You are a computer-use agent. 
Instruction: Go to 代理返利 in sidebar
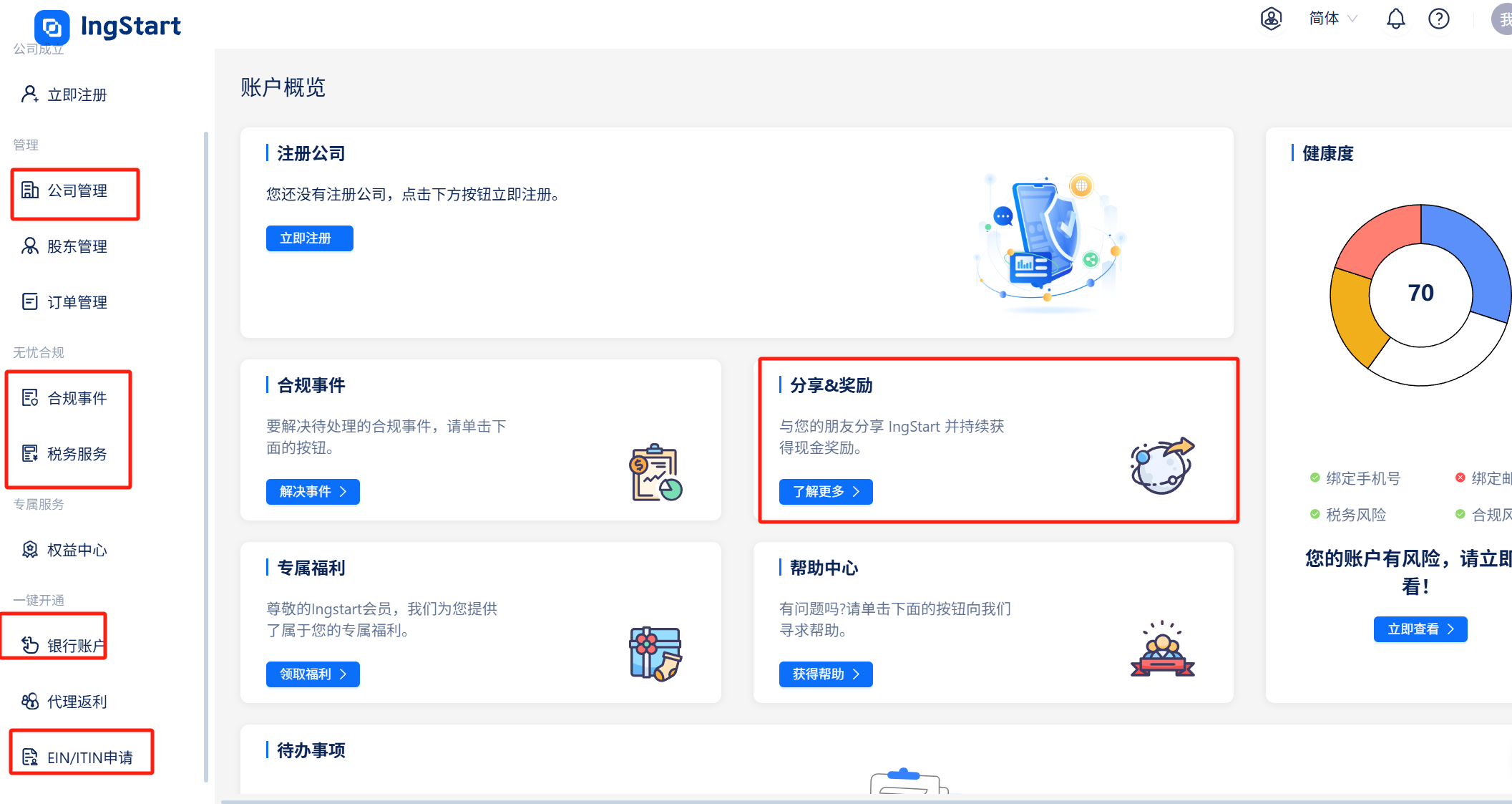pos(77,702)
